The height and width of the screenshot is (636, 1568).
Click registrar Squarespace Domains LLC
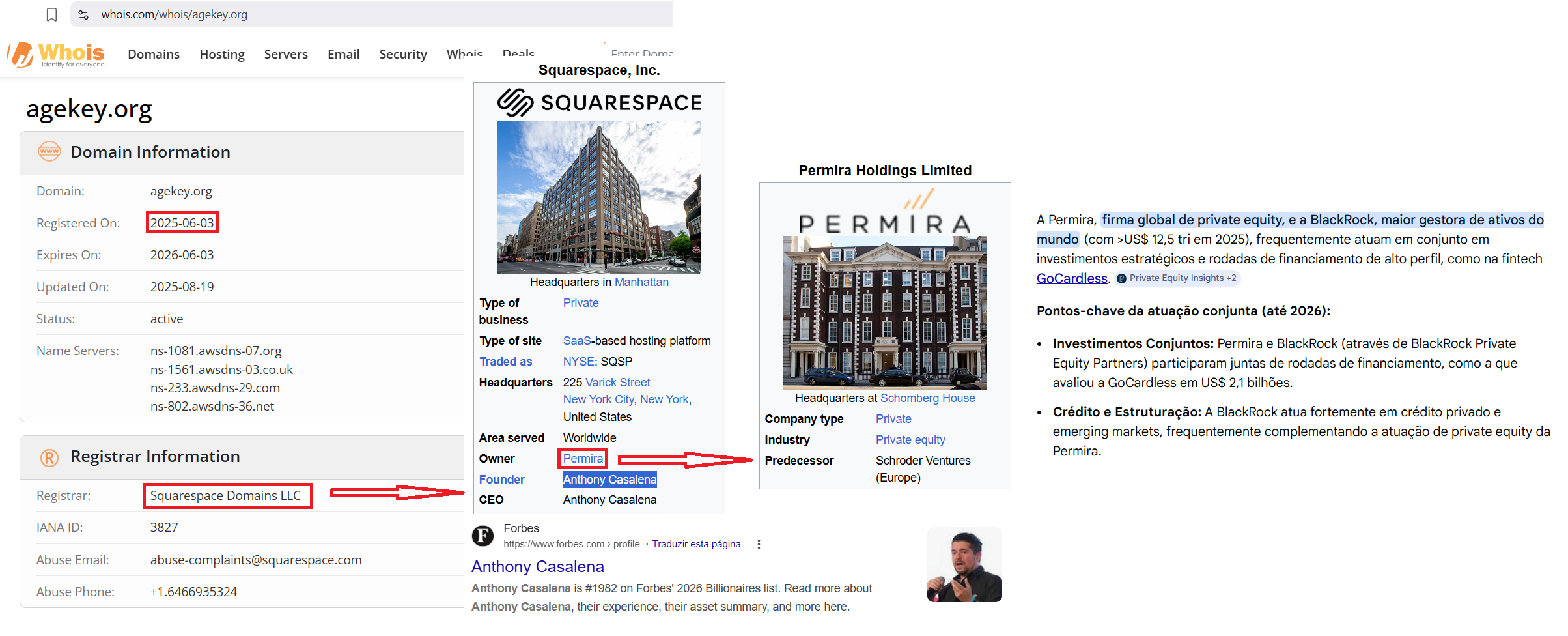point(225,495)
